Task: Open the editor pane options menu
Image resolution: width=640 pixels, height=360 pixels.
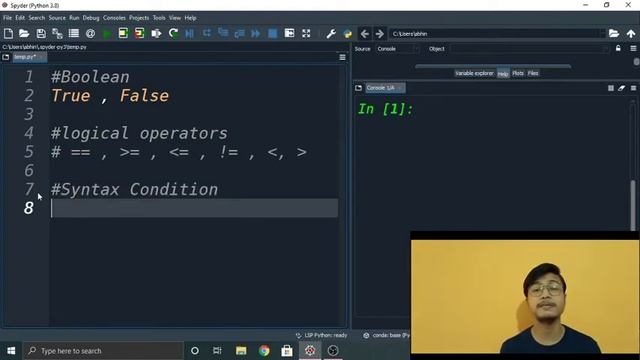Action: [342, 58]
